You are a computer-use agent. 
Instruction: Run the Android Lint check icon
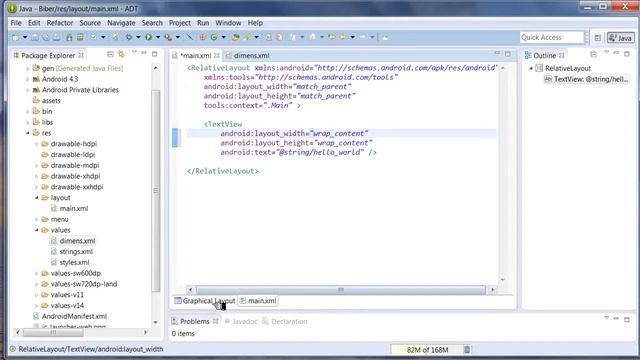tap(94, 37)
